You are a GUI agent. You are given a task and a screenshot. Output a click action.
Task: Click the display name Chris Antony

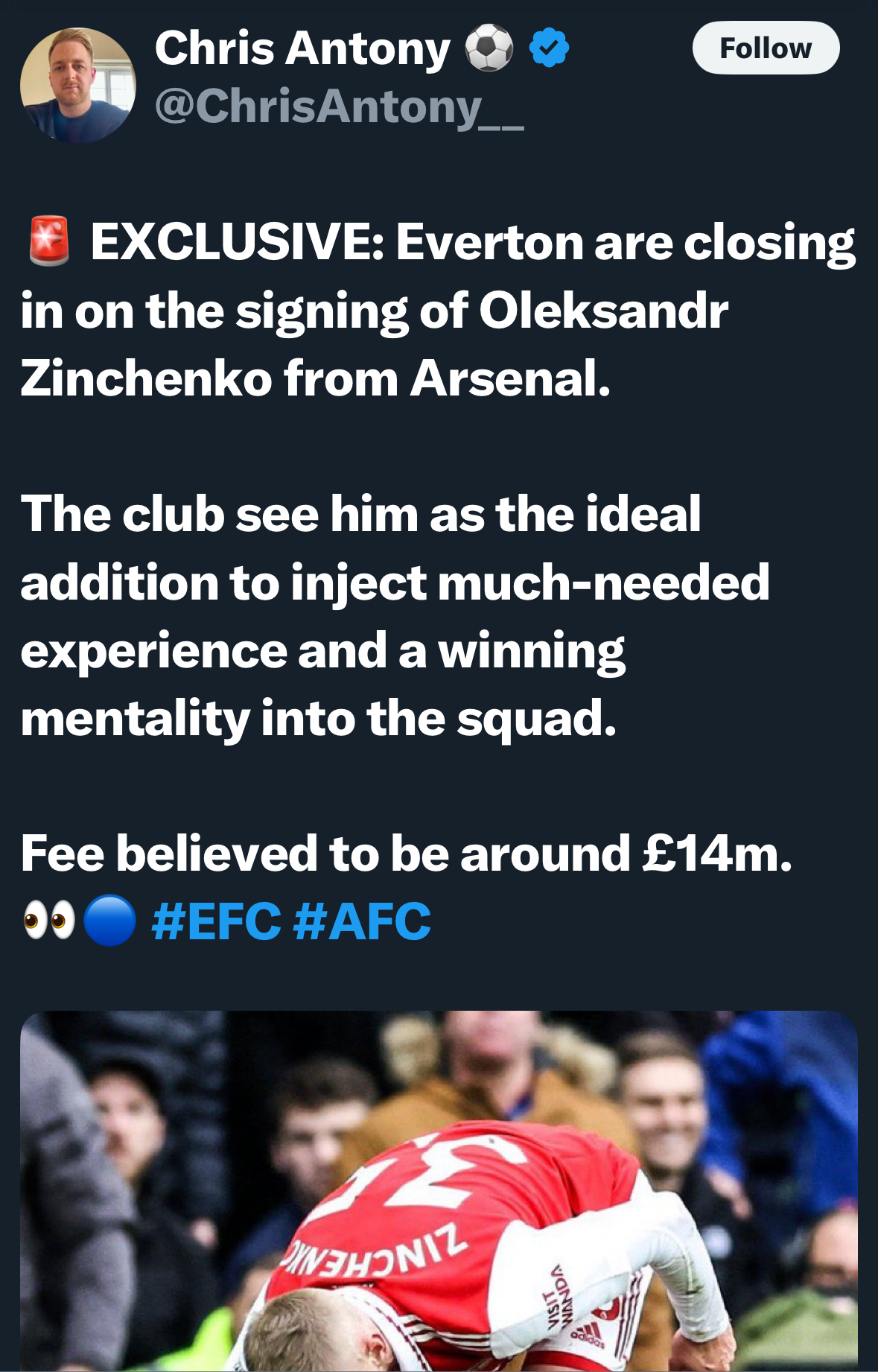point(302,49)
